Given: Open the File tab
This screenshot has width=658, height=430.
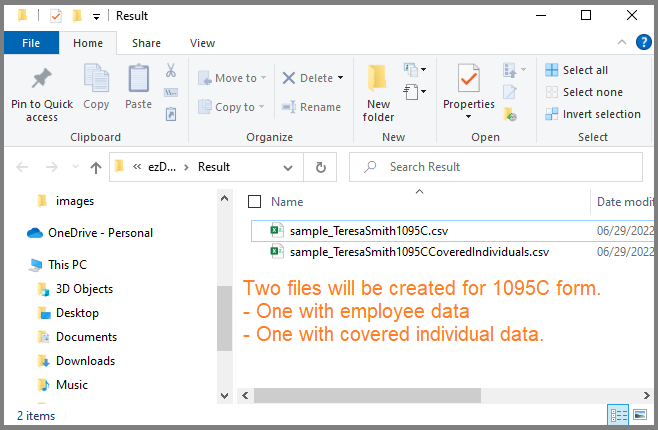Looking at the screenshot, I should coord(31,43).
